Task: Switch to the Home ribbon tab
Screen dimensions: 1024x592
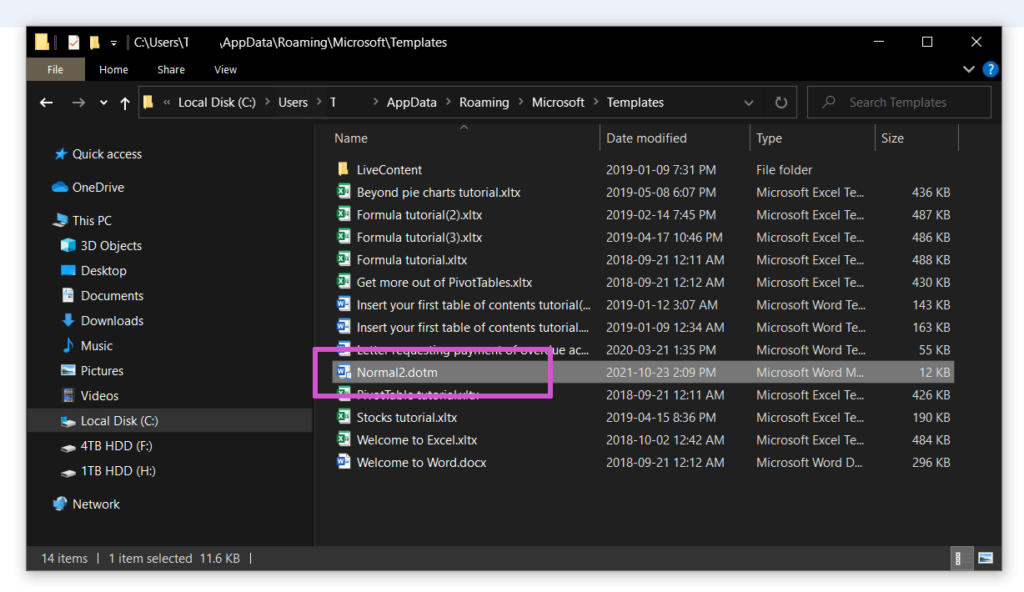Action: click(x=114, y=69)
